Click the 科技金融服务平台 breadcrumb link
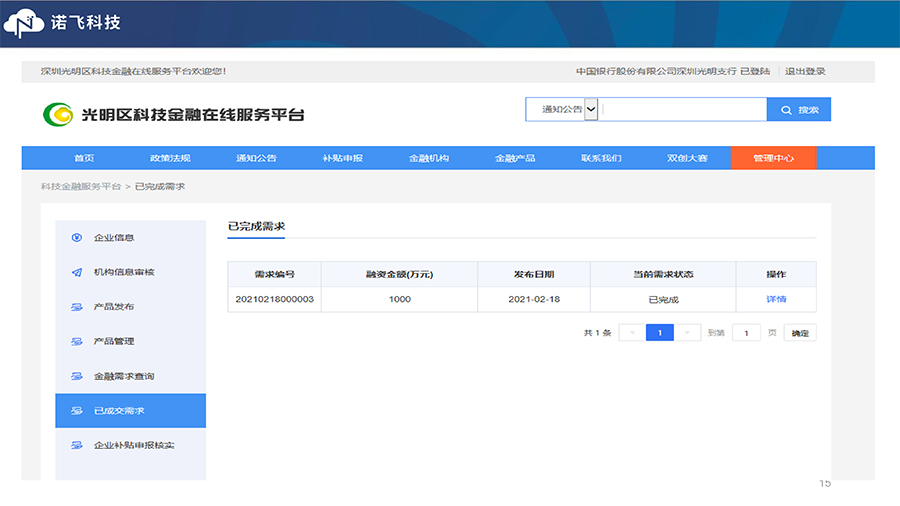Screen dimensions: 900x506 pyautogui.click(x=81, y=186)
